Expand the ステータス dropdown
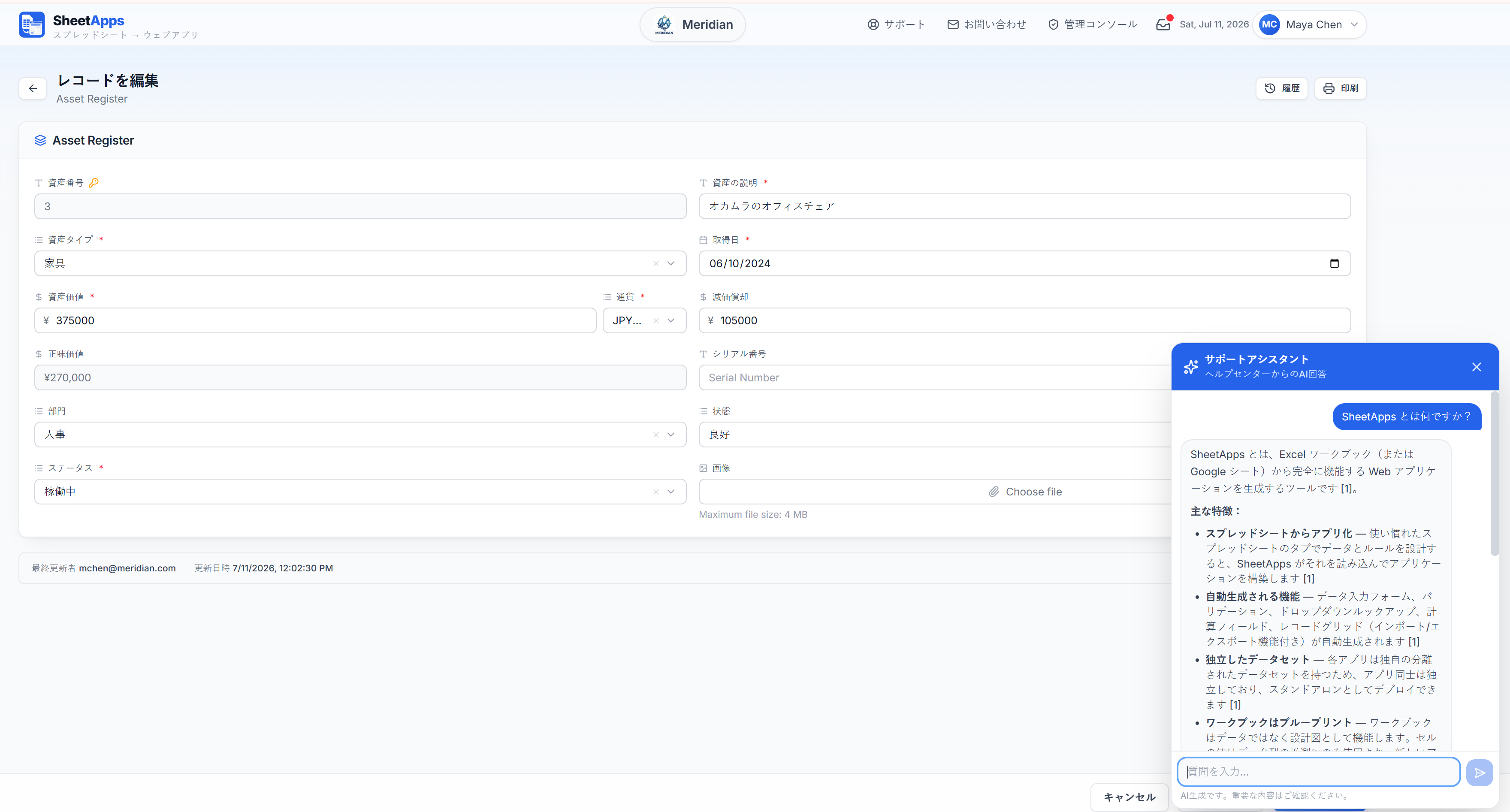Screen dimensions: 1510x812 coord(671,492)
